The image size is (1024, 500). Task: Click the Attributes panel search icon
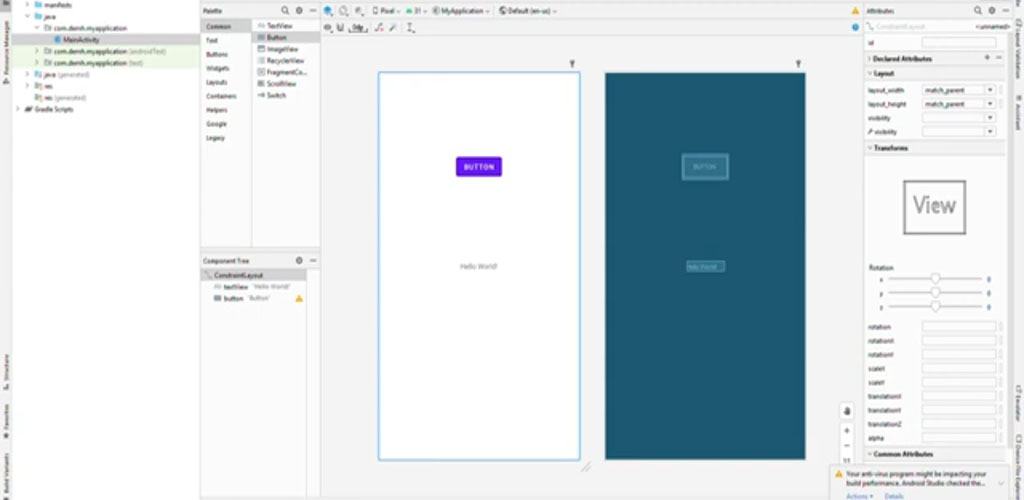point(870,27)
